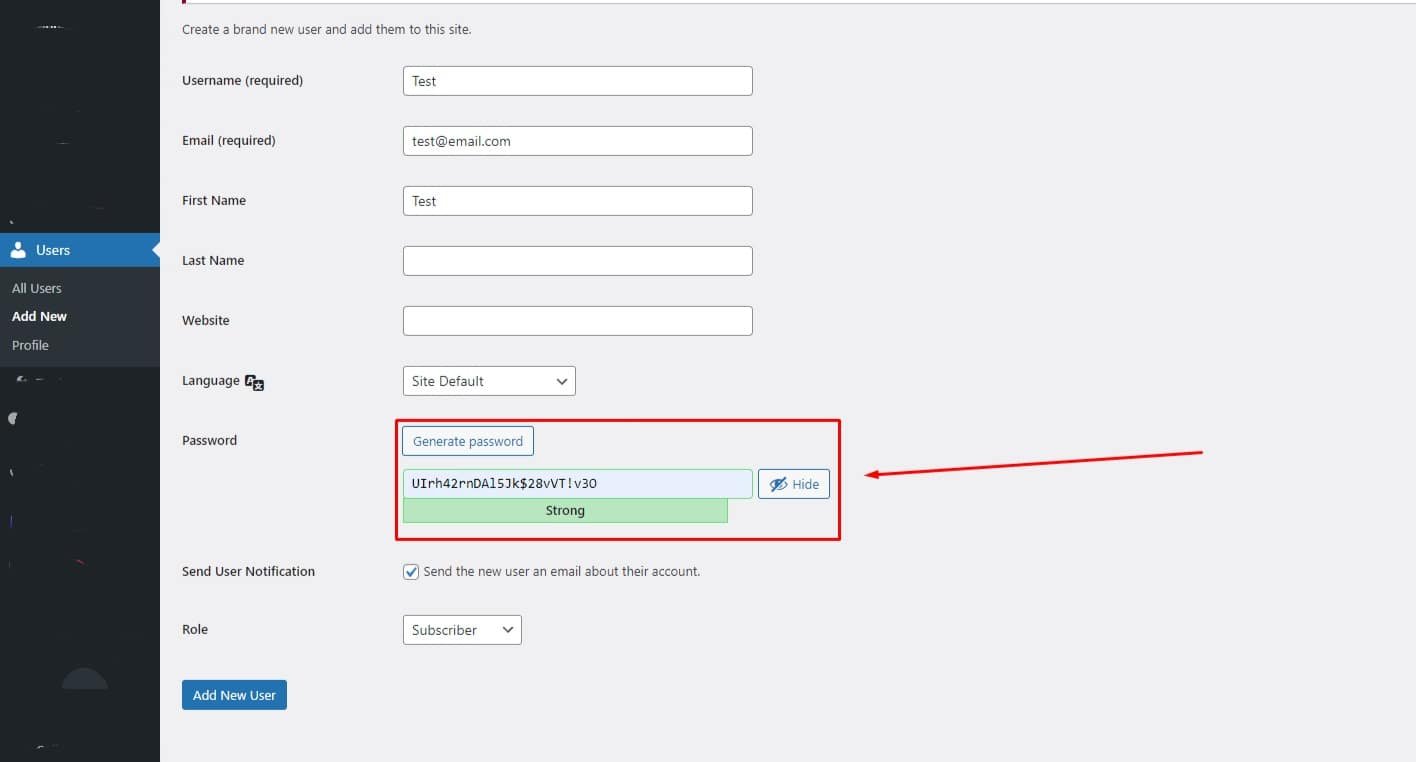Click the First Name input field
Screen dimensions: 1416x762
578,201
